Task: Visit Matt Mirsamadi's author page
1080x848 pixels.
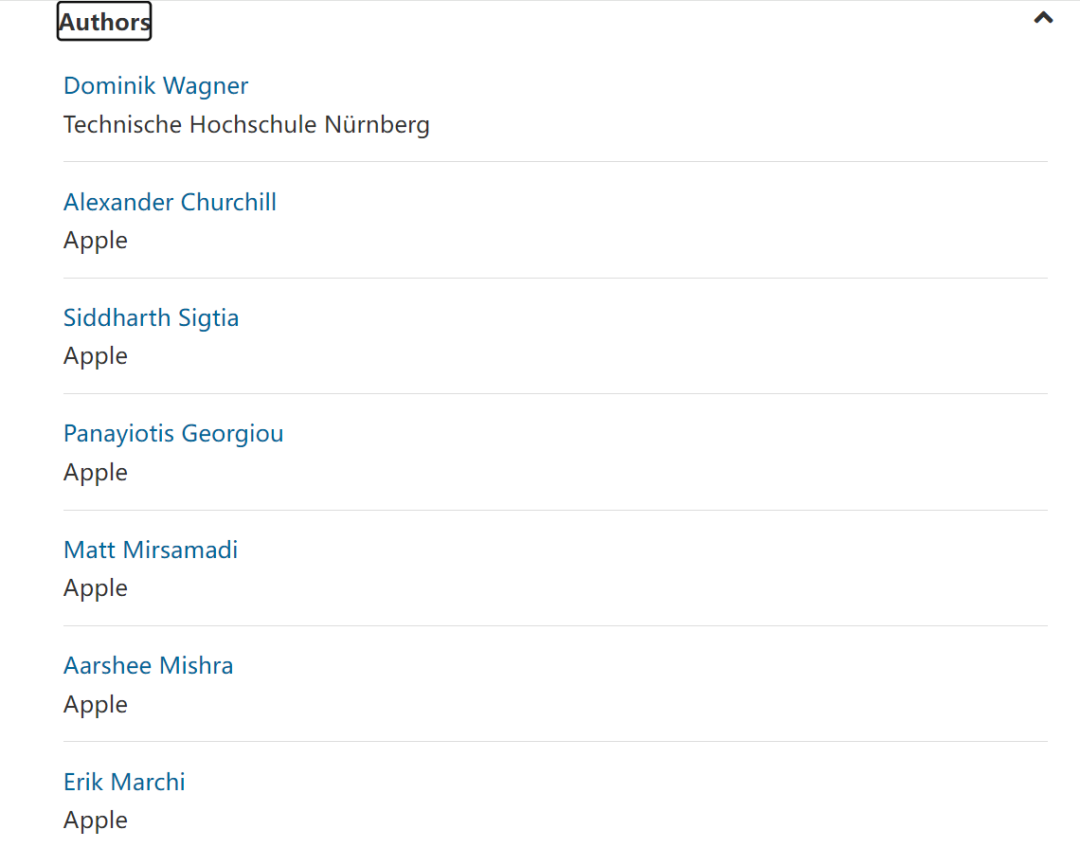Action: click(x=151, y=550)
